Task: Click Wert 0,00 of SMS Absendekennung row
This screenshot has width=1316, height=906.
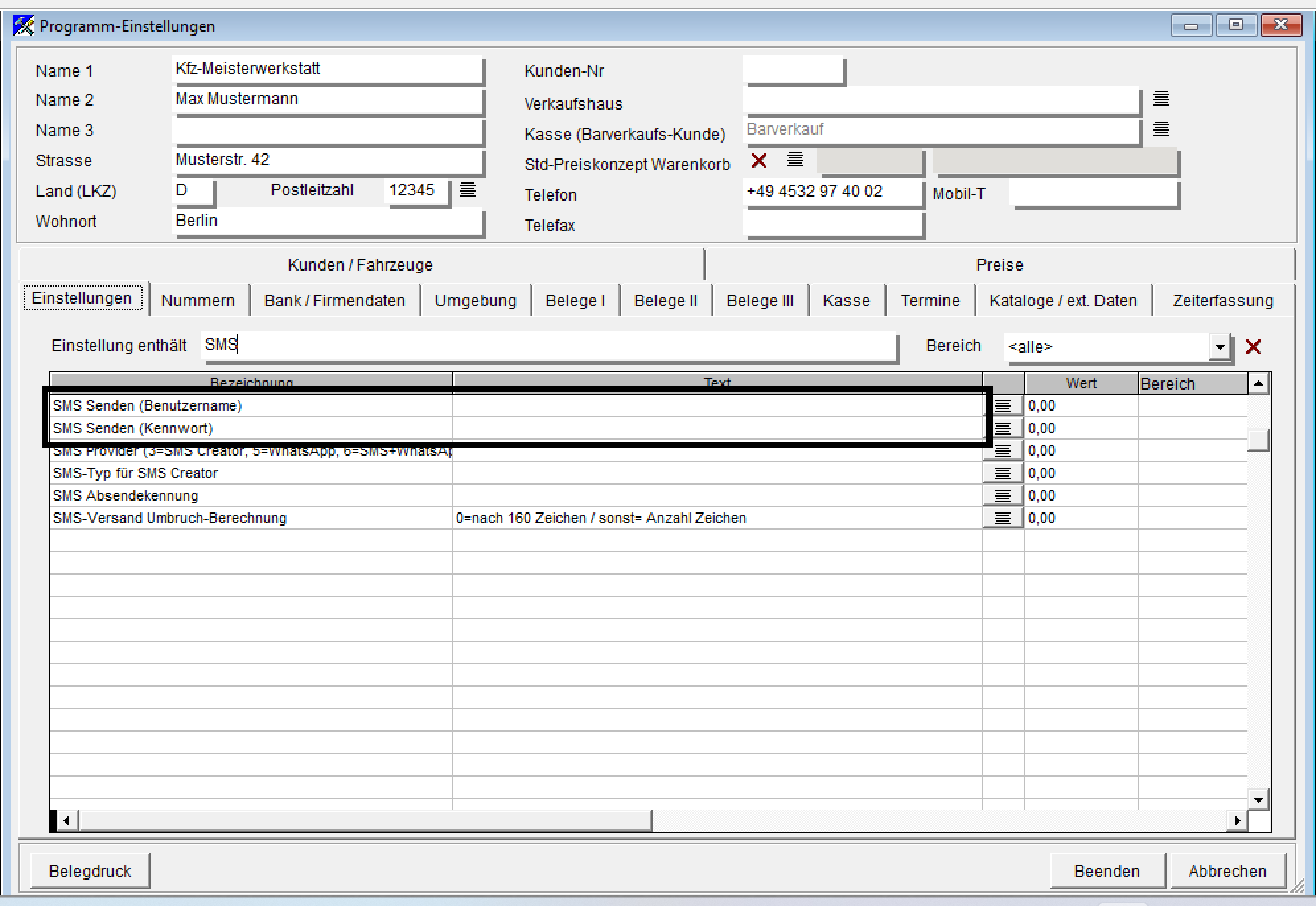Action: pyautogui.click(x=1081, y=496)
